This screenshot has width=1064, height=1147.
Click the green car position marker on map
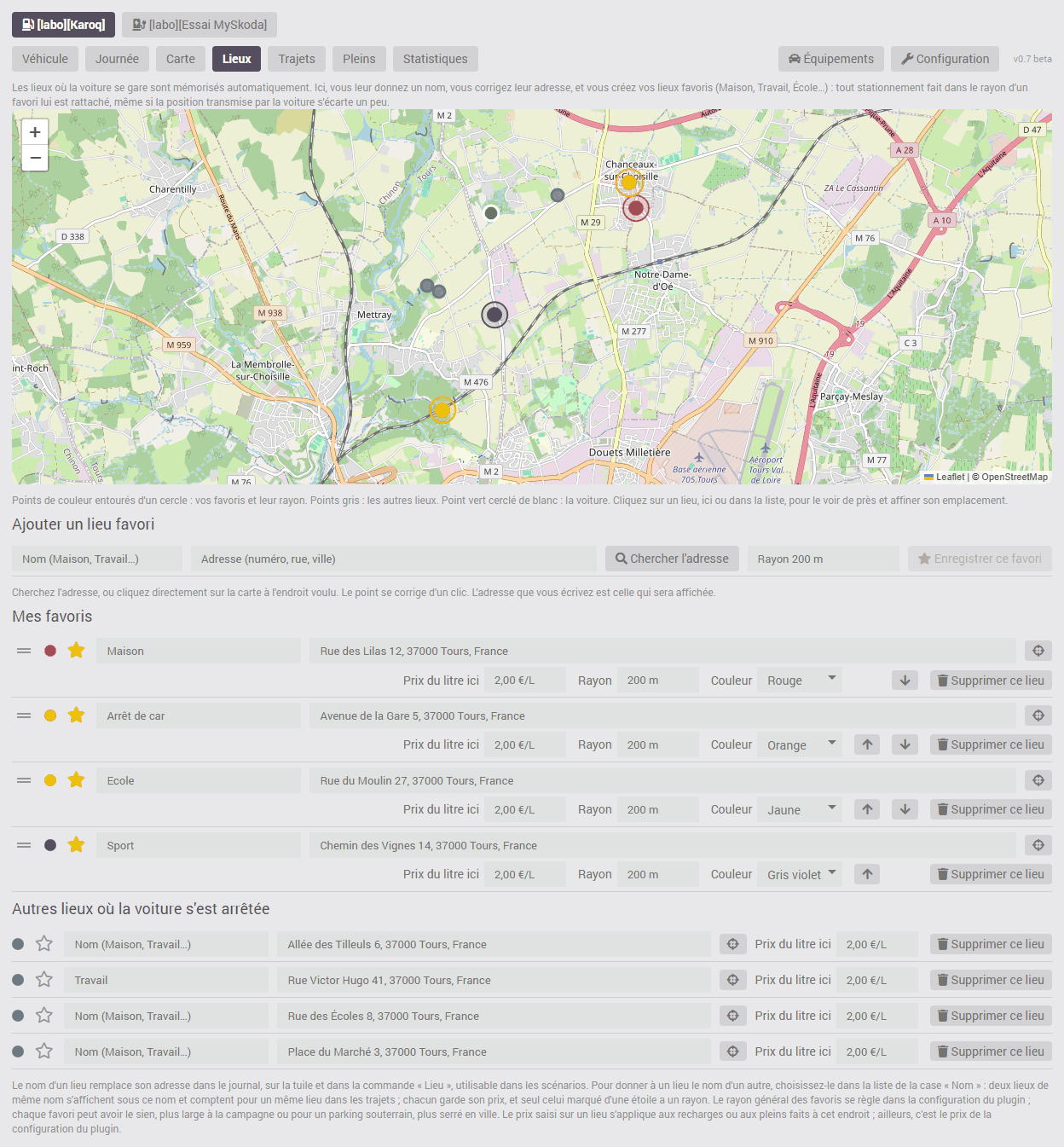491,213
